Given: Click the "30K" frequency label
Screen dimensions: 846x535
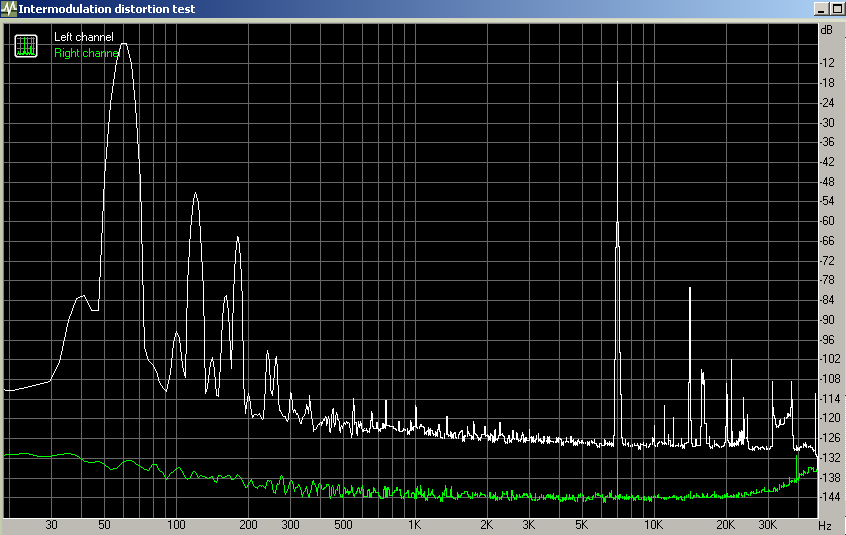Looking at the screenshot, I should [768, 525].
